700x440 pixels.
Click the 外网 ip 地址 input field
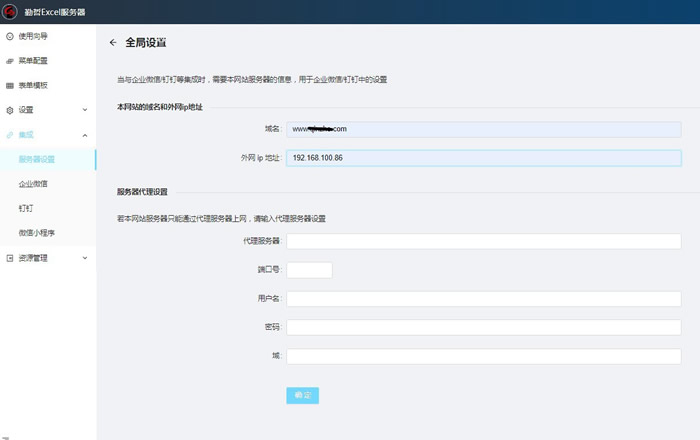(x=483, y=158)
